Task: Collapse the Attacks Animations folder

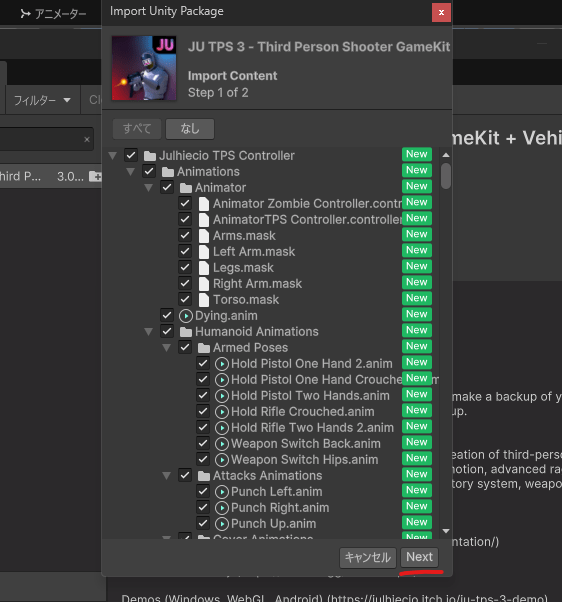Action: point(167,476)
